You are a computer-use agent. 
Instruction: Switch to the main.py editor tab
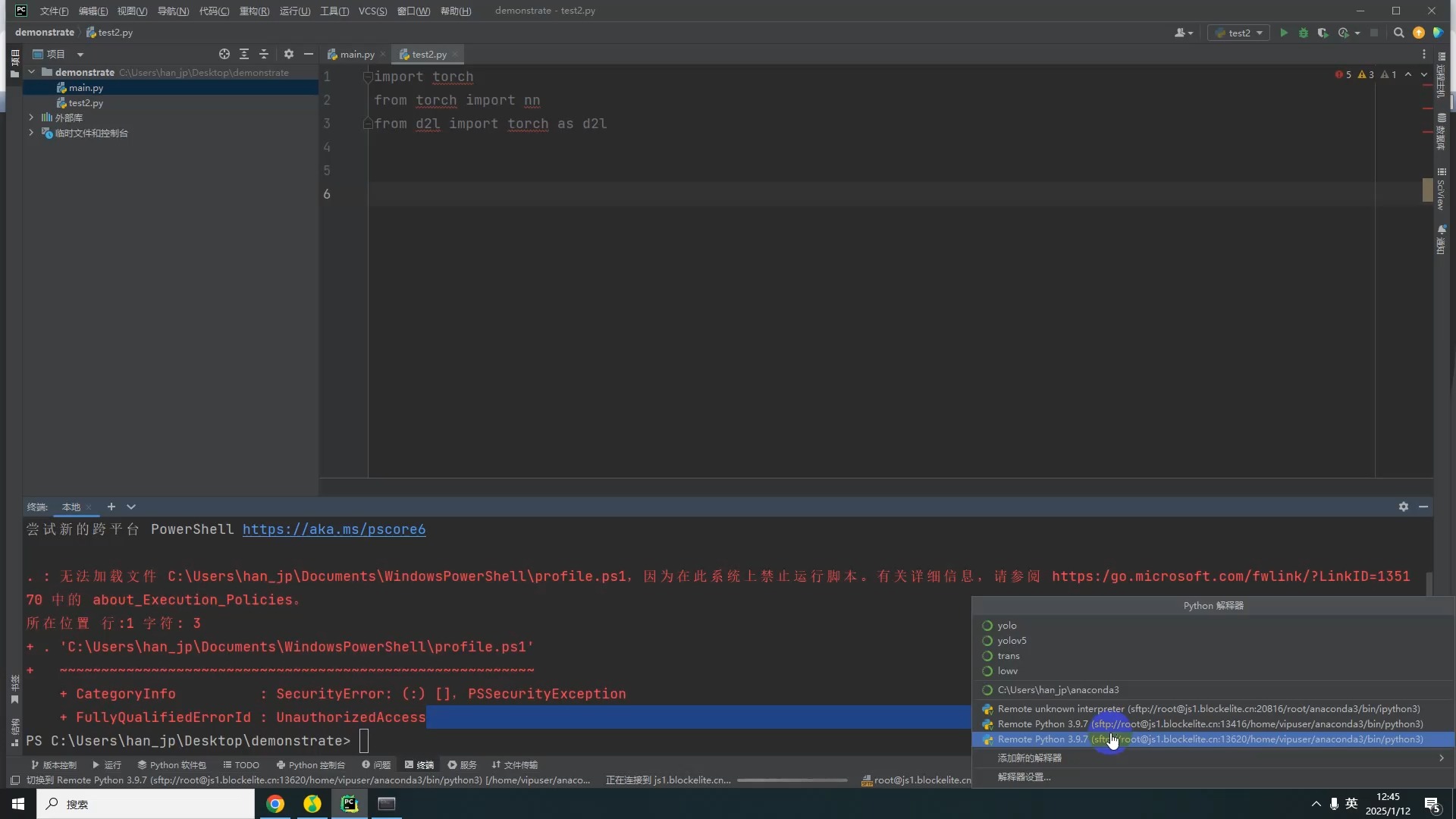(x=356, y=55)
